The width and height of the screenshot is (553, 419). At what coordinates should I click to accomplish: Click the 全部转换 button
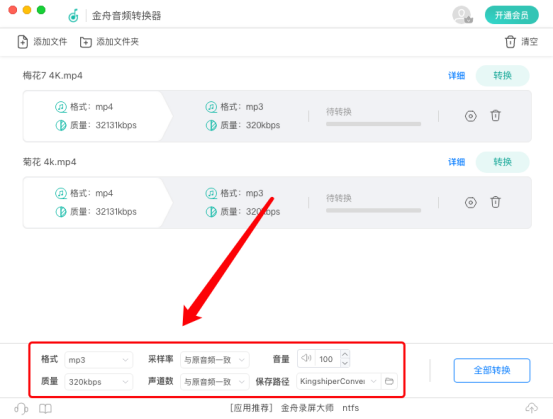coord(492,370)
